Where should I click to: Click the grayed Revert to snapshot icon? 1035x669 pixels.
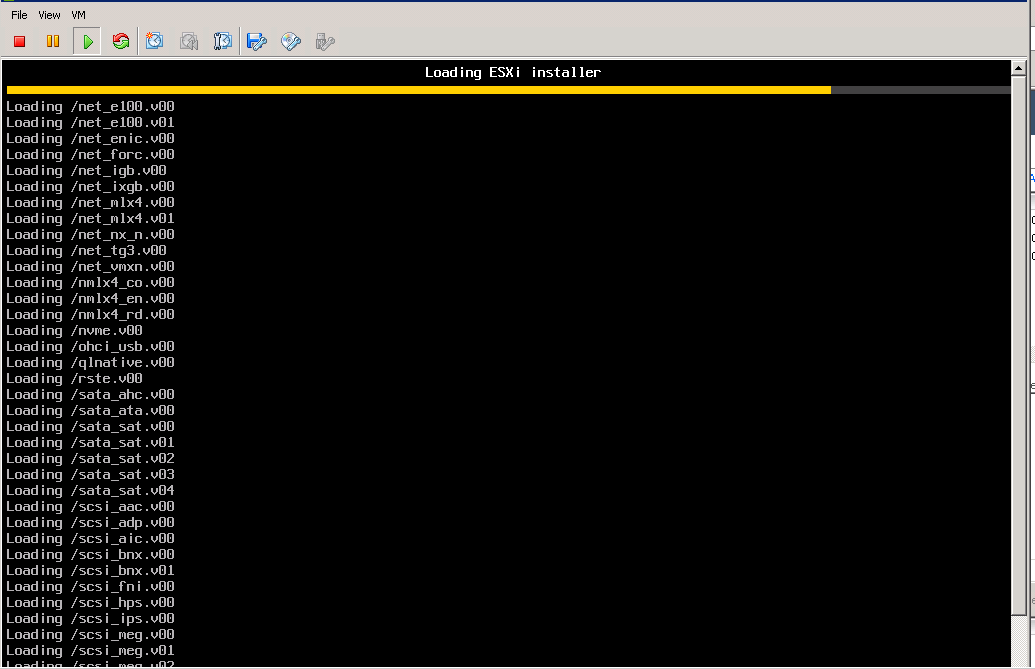coord(189,41)
